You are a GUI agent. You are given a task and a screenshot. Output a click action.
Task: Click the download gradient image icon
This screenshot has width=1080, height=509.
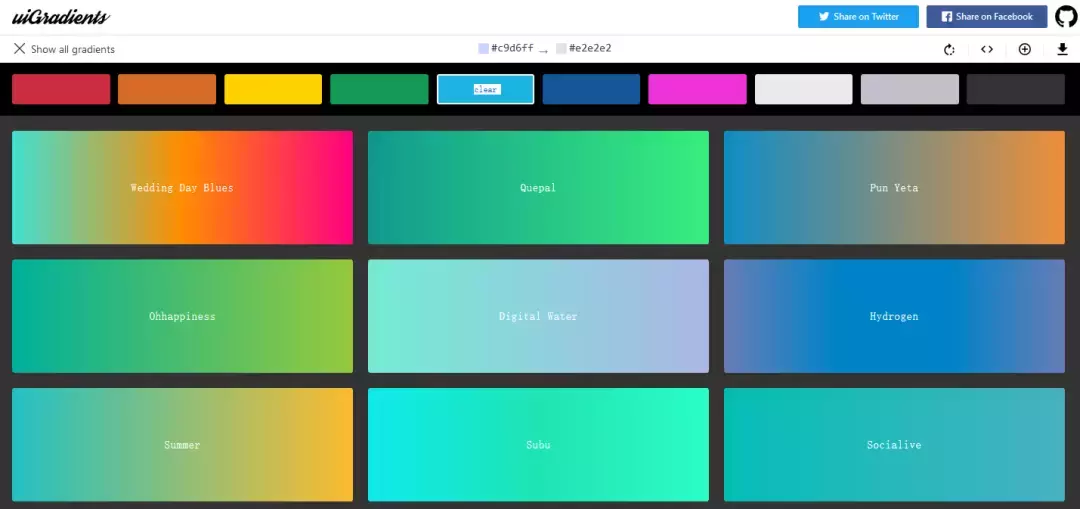[x=1063, y=50]
